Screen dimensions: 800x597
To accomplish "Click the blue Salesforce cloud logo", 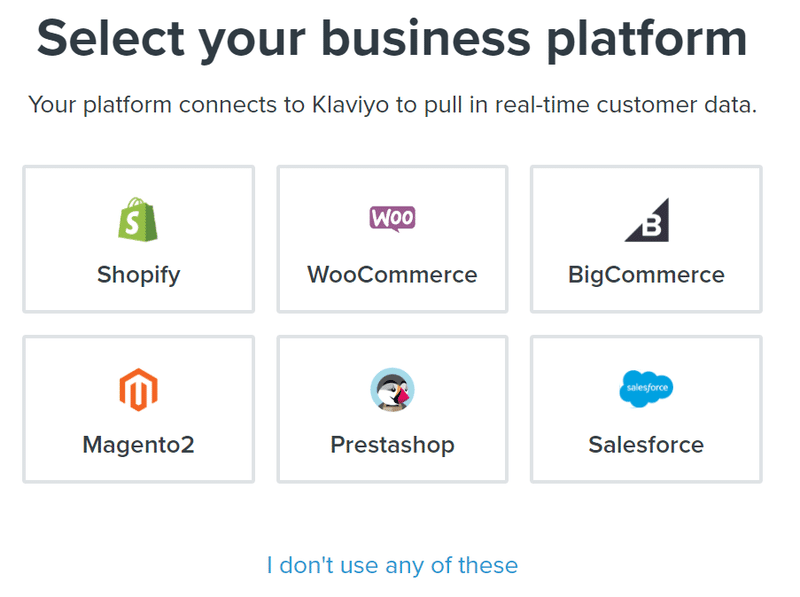I will 646,389.
